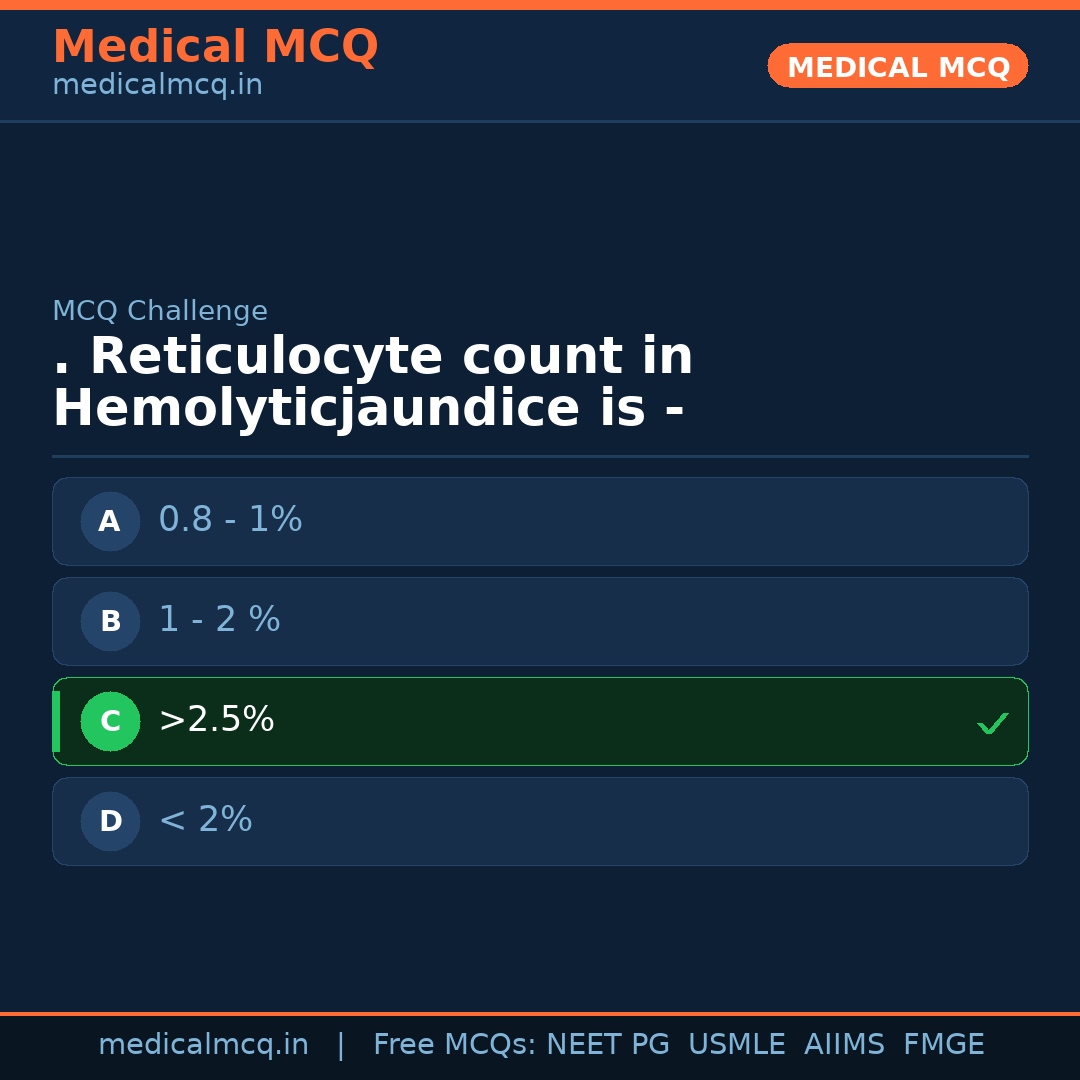Click the green letter C circle badge
This screenshot has height=1080, width=1080.
click(110, 721)
